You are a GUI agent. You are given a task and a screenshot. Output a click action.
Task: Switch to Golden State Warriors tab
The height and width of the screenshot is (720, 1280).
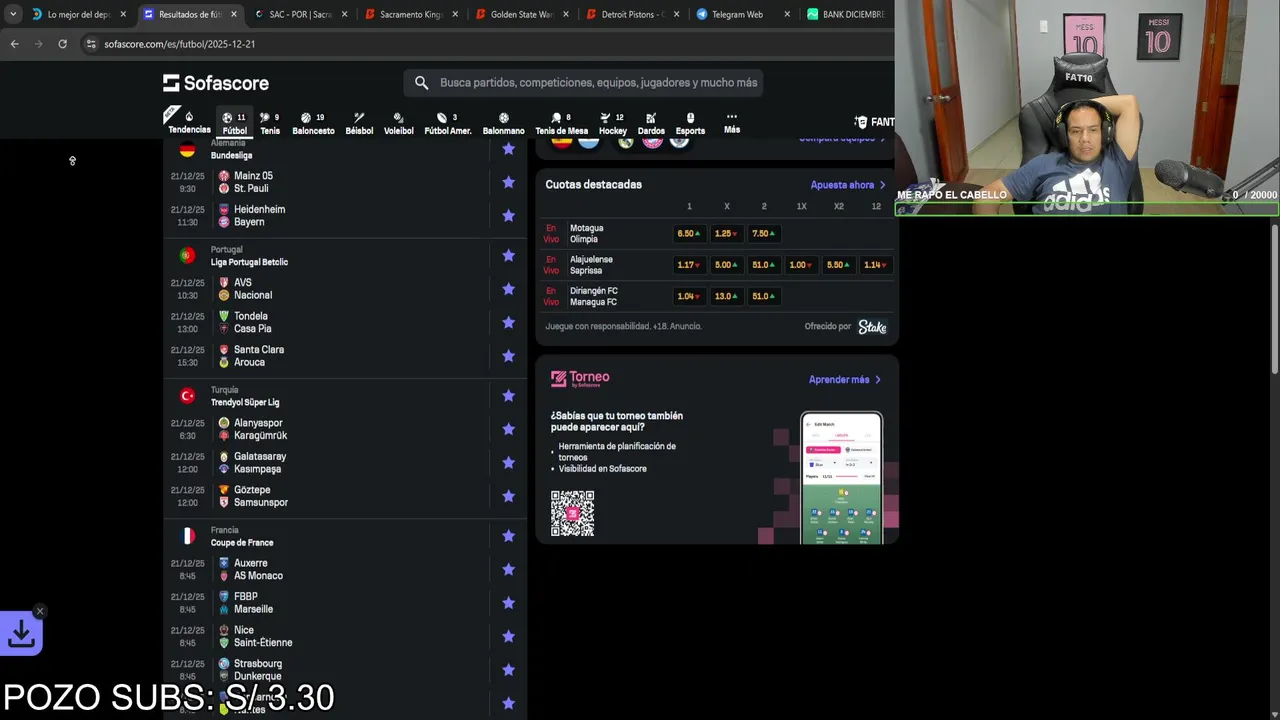pos(522,15)
